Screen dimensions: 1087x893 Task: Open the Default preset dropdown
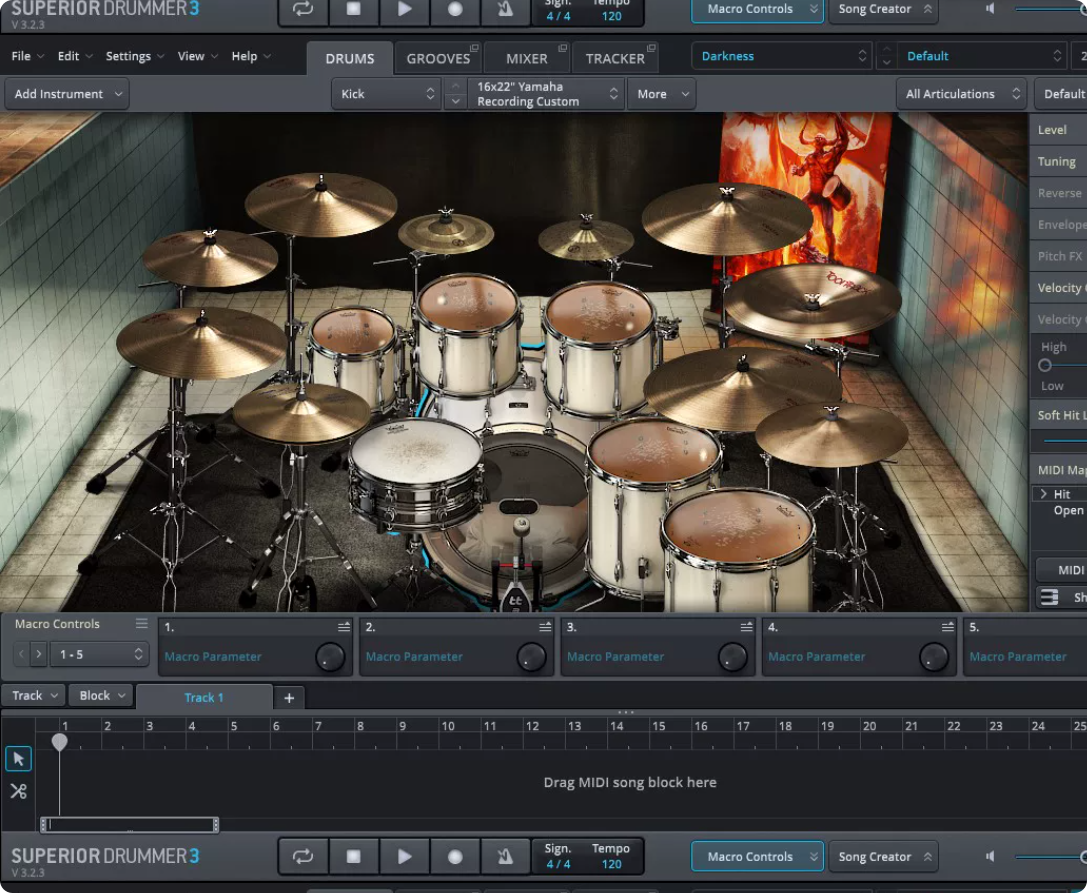click(x=982, y=56)
